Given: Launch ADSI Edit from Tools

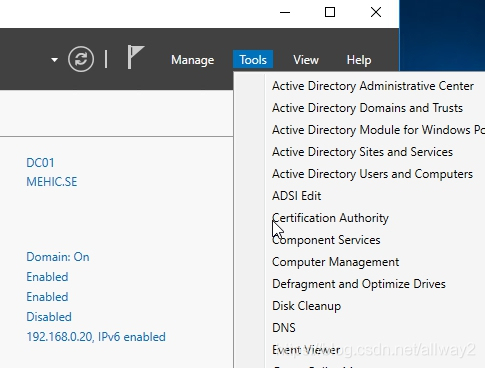Looking at the screenshot, I should click(x=297, y=196).
